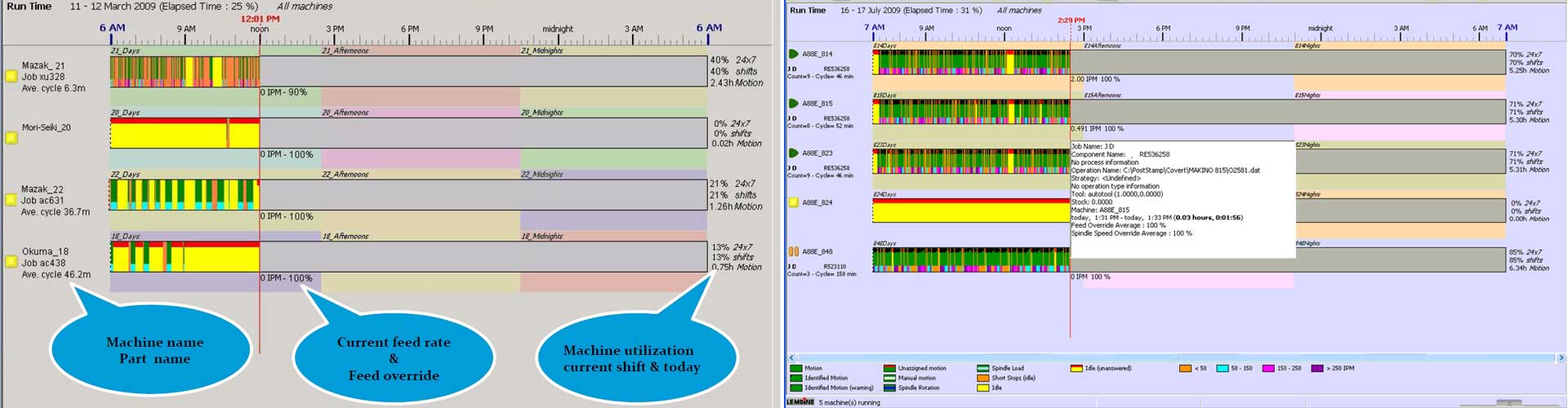Screen dimensions: 1568x408
Task: Click the 21_Afternoons shift label
Action: point(345,51)
